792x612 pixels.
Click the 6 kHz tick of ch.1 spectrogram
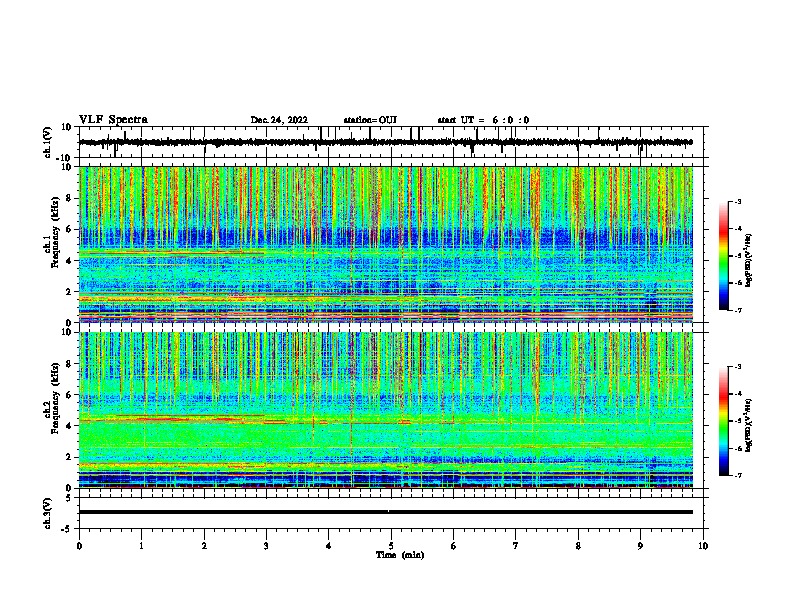tap(70, 230)
